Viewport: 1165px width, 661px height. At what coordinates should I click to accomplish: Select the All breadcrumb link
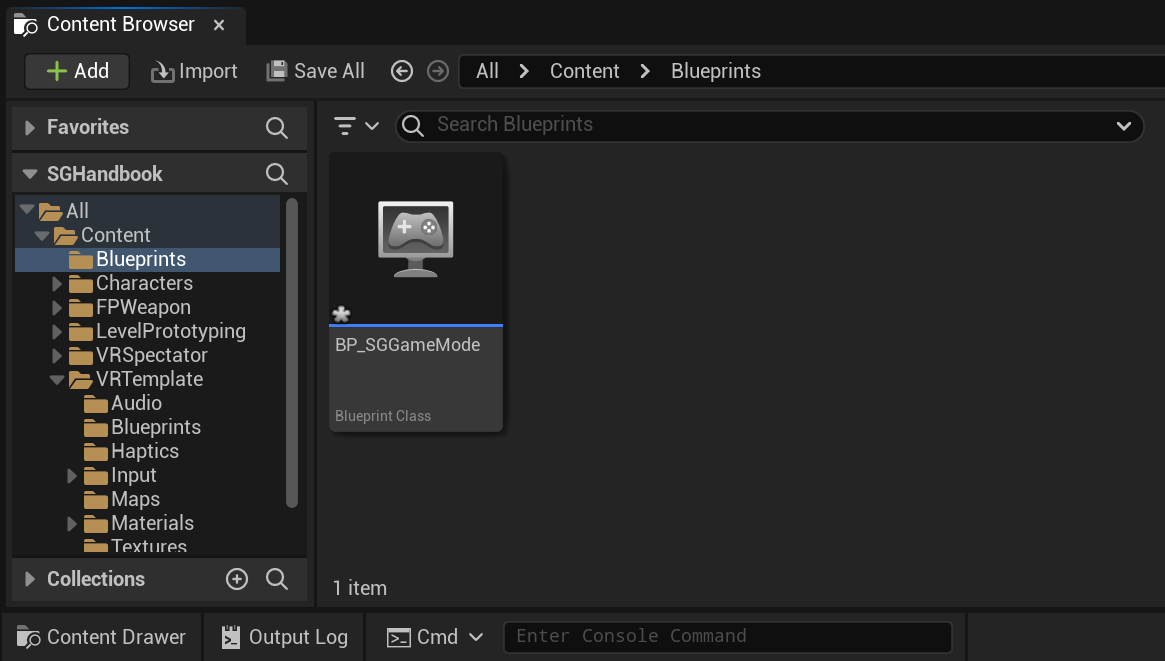(487, 71)
